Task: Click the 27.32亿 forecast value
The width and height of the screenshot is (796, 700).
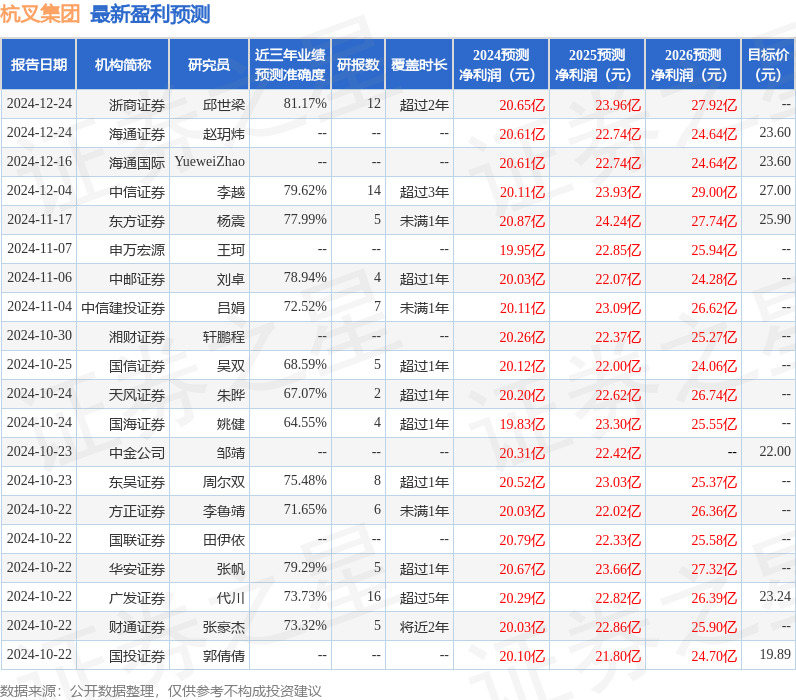Action: pos(714,568)
